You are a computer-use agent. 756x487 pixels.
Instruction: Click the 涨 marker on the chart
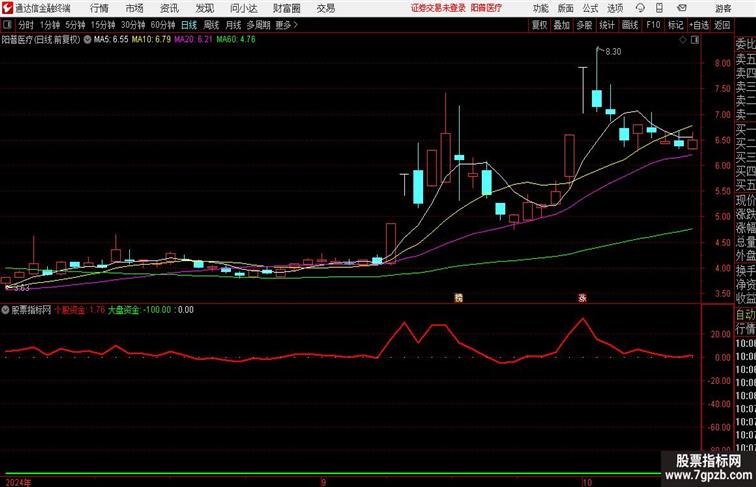point(582,298)
